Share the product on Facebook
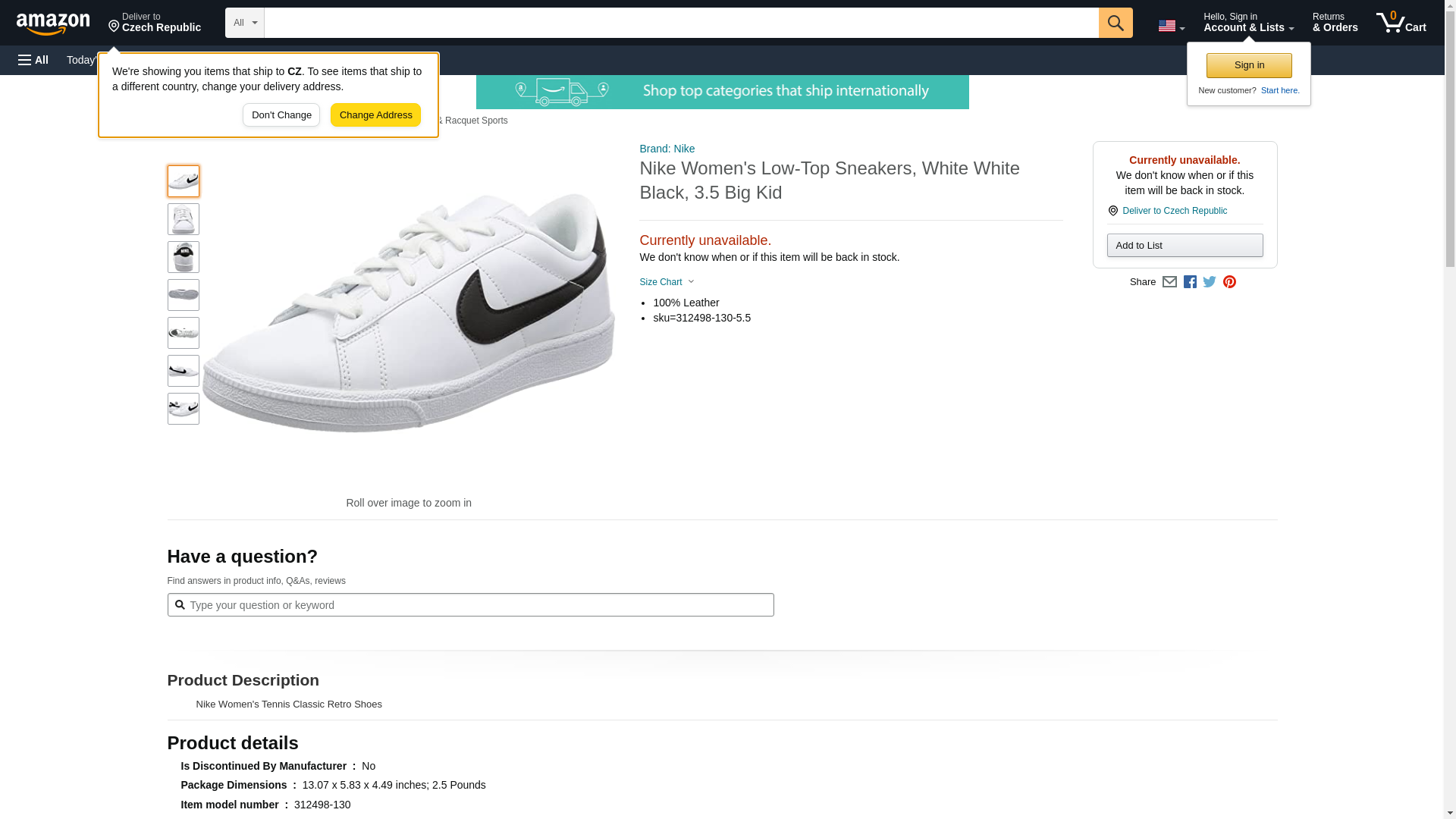 (1190, 282)
